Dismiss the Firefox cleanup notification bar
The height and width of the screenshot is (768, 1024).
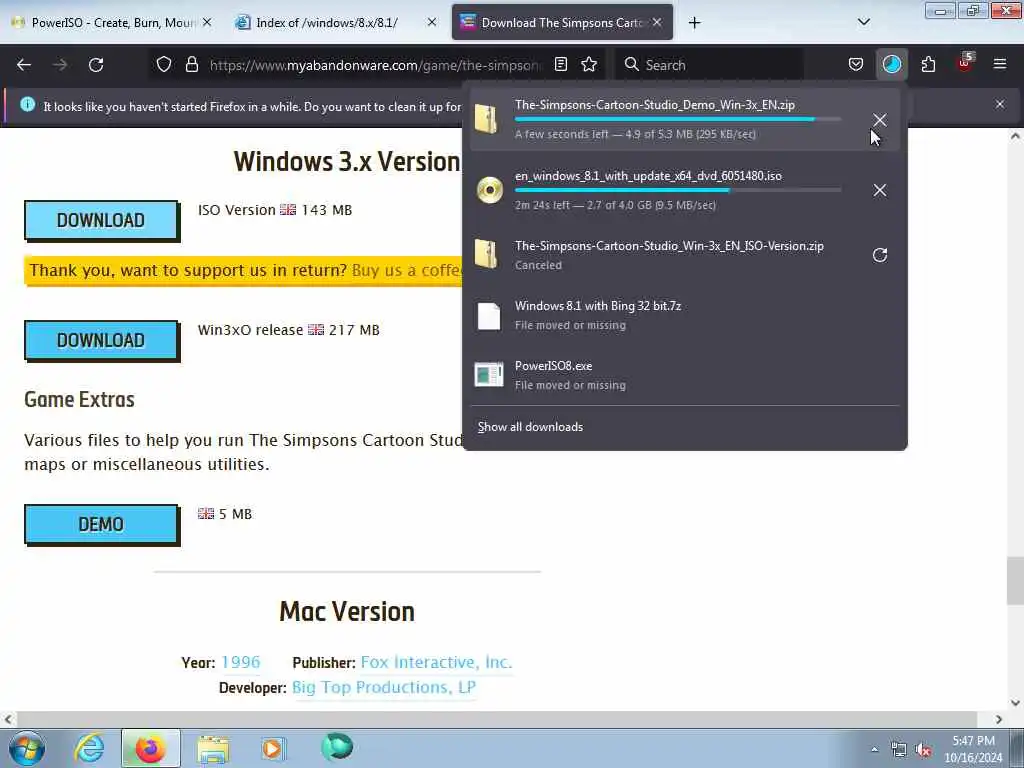pyautogui.click(x=1000, y=104)
